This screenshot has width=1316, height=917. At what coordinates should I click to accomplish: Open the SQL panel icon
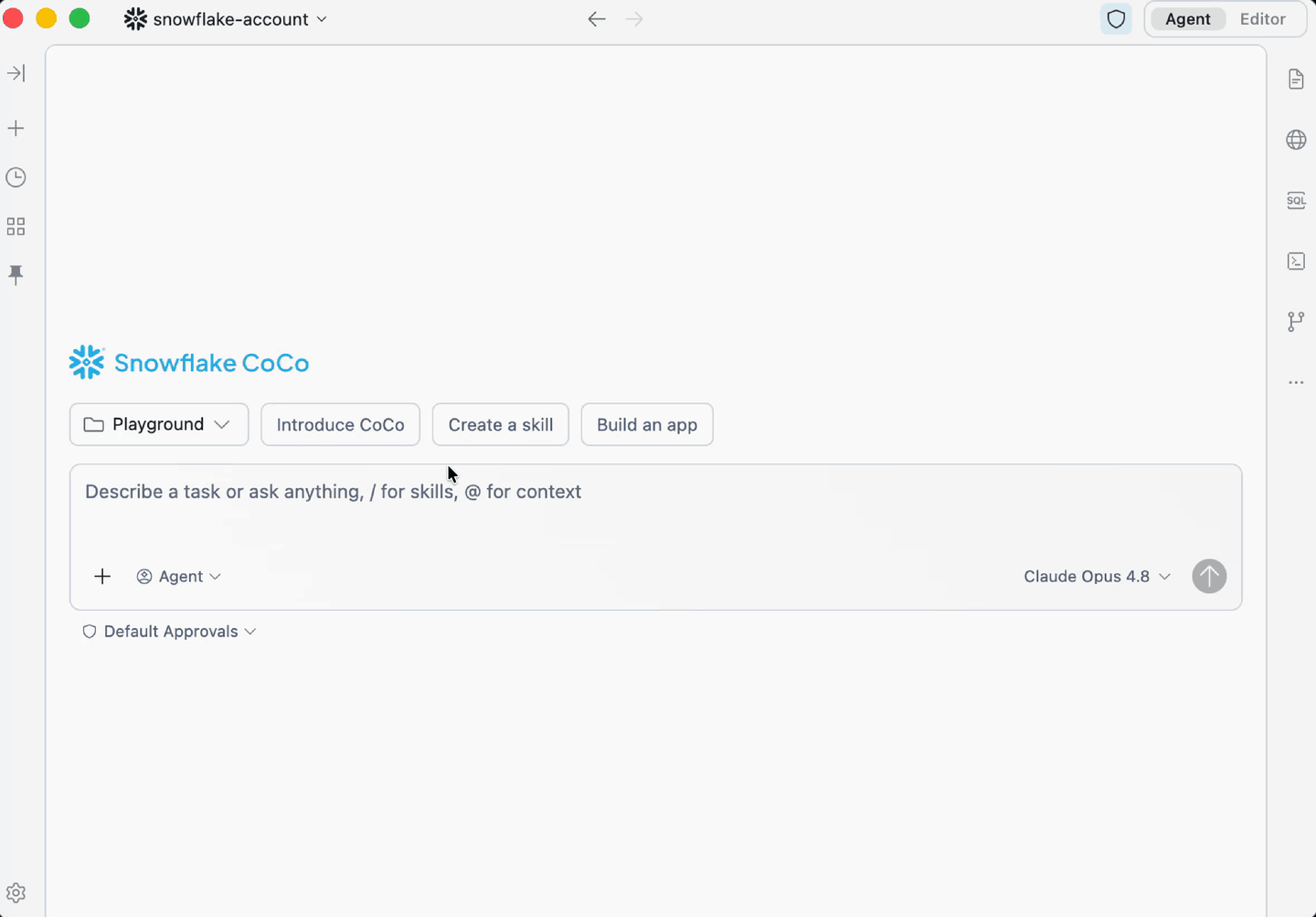(1296, 200)
